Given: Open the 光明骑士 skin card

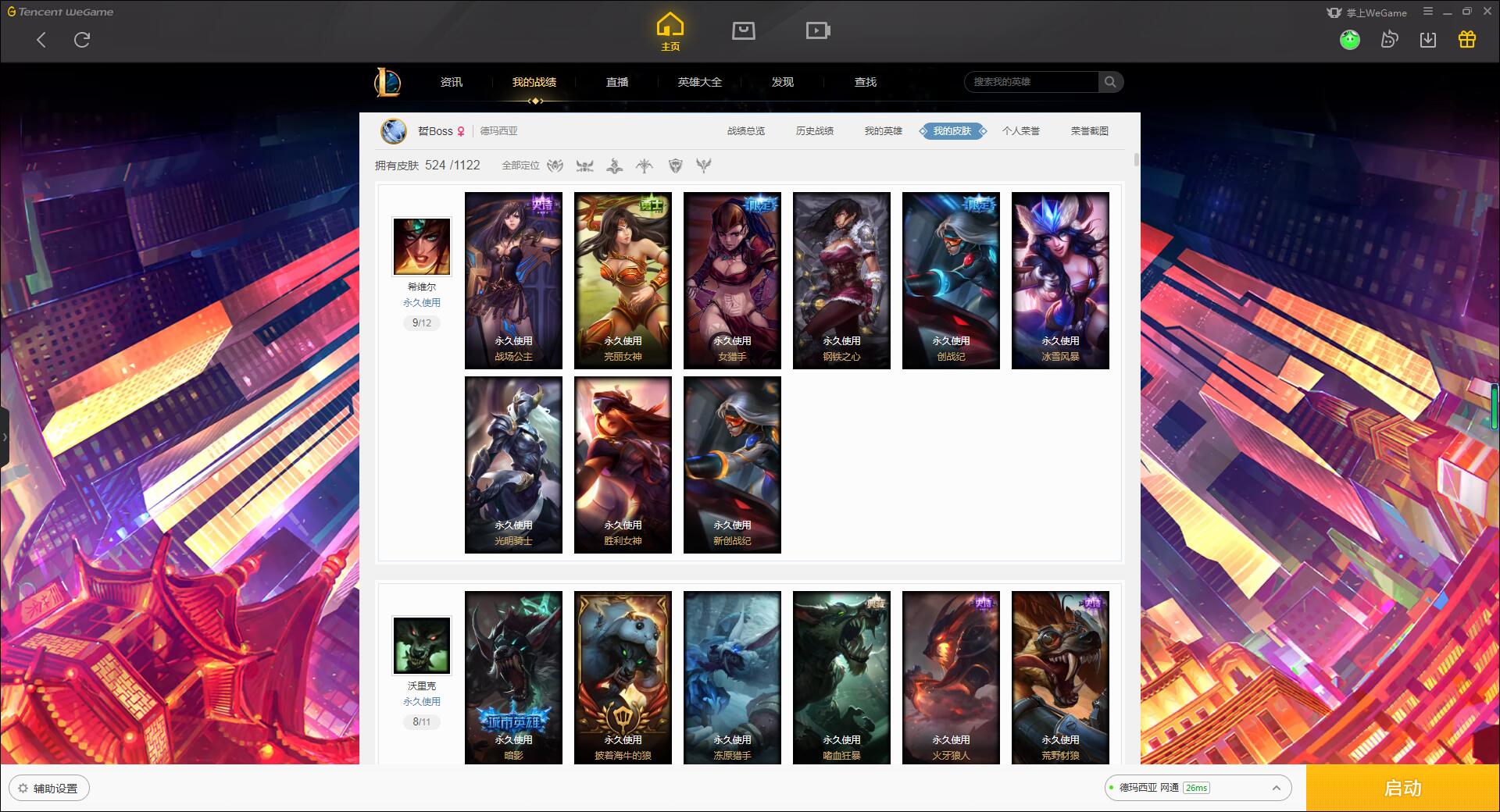Looking at the screenshot, I should [513, 465].
